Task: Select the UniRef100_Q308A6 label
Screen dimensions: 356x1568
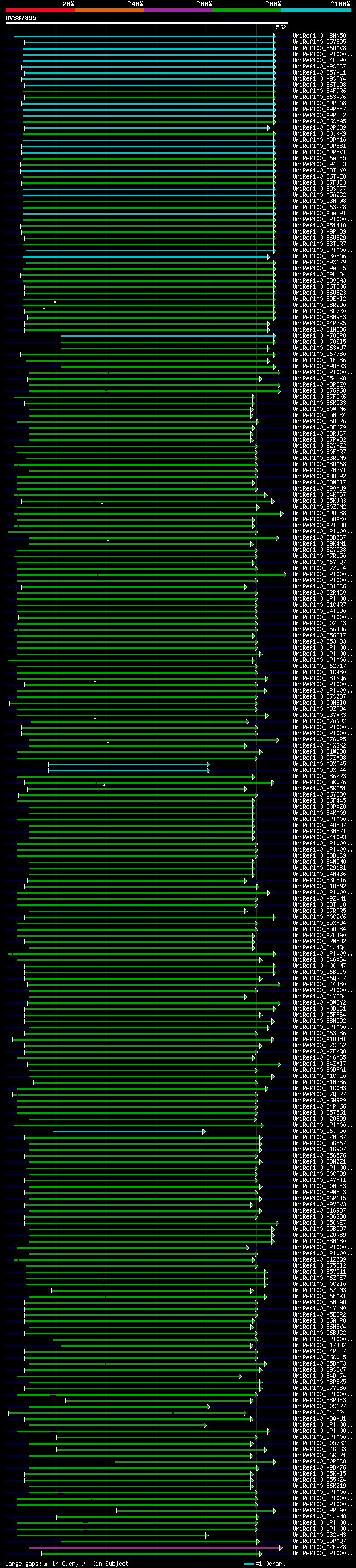Action: [x=319, y=256]
